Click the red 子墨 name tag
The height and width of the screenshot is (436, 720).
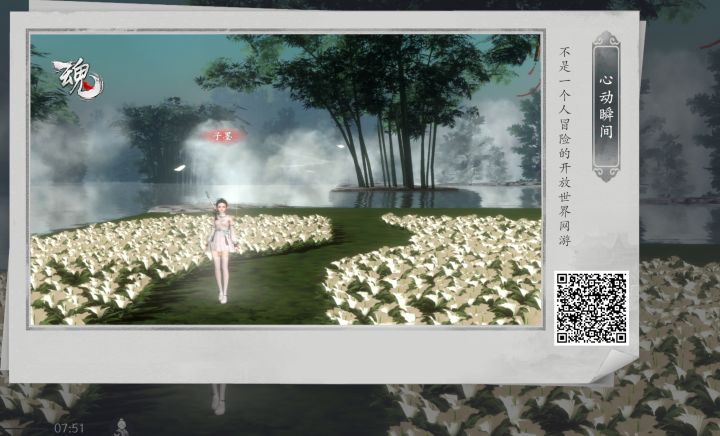coord(223,135)
